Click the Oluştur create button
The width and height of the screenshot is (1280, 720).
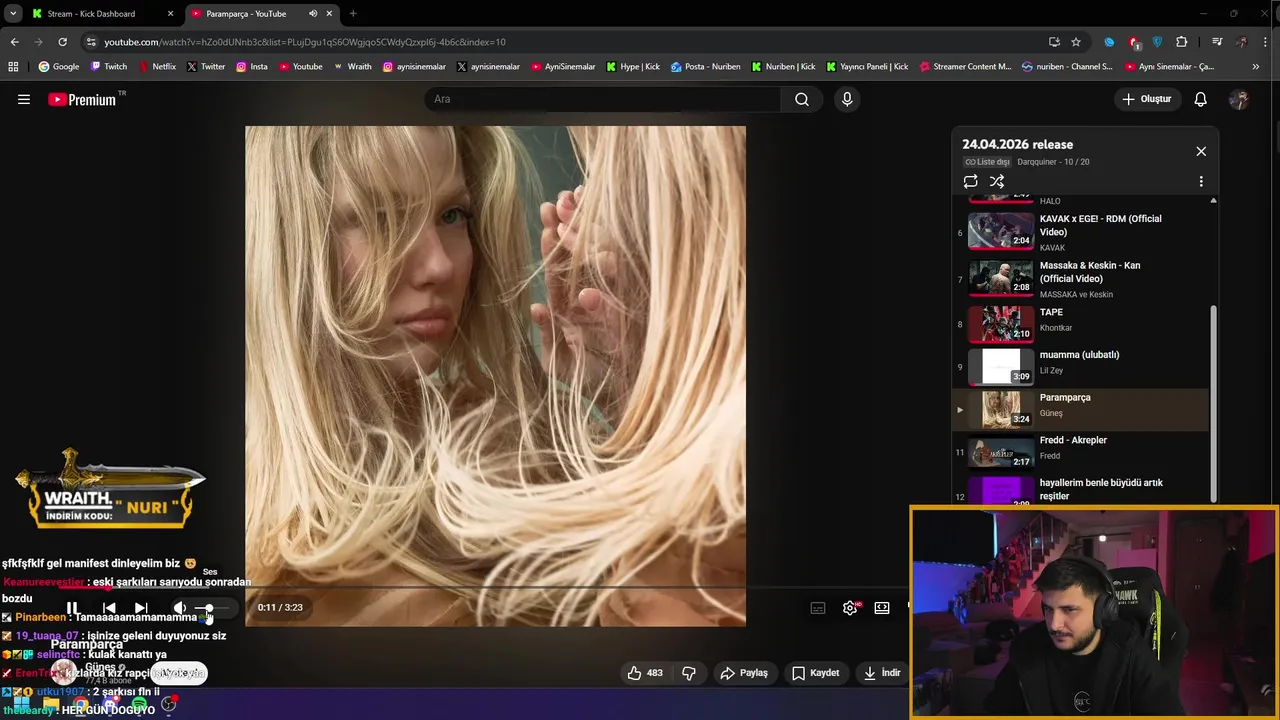[x=1147, y=99]
